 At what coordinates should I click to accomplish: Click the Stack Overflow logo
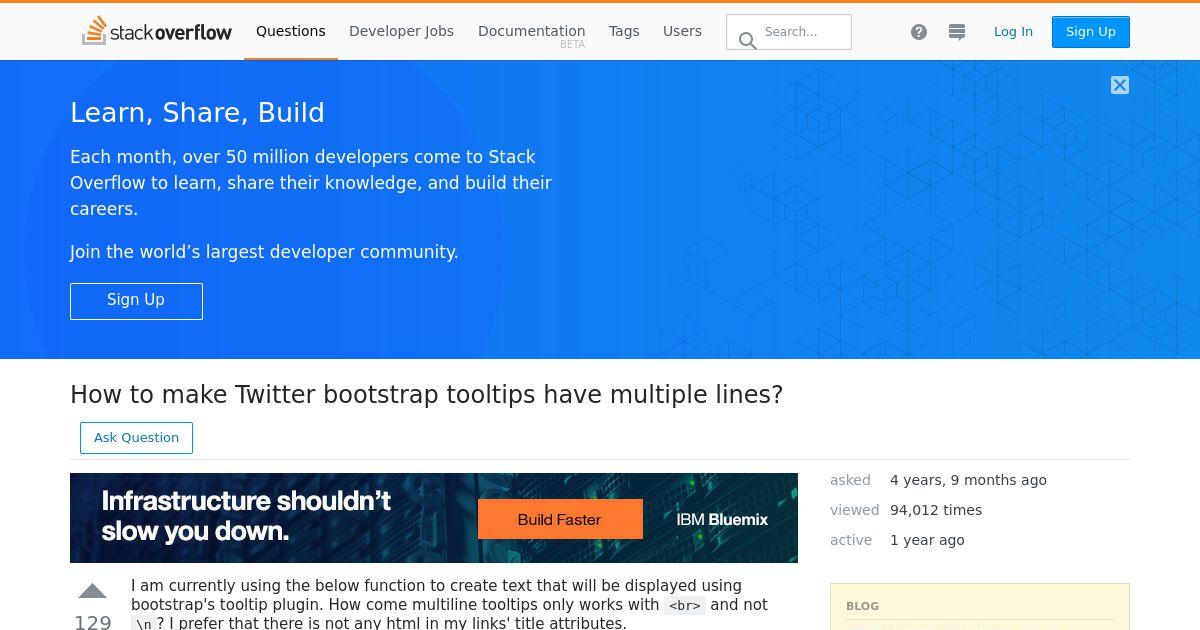[x=157, y=31]
